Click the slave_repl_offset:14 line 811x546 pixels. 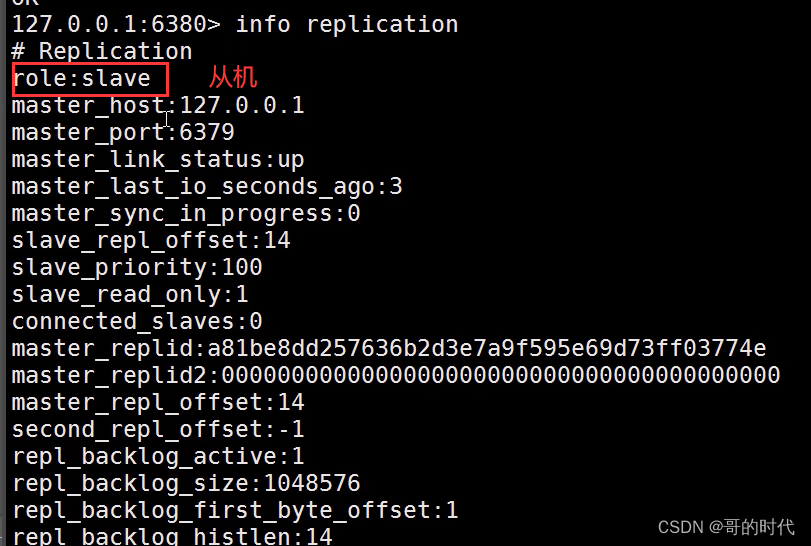click(151, 240)
